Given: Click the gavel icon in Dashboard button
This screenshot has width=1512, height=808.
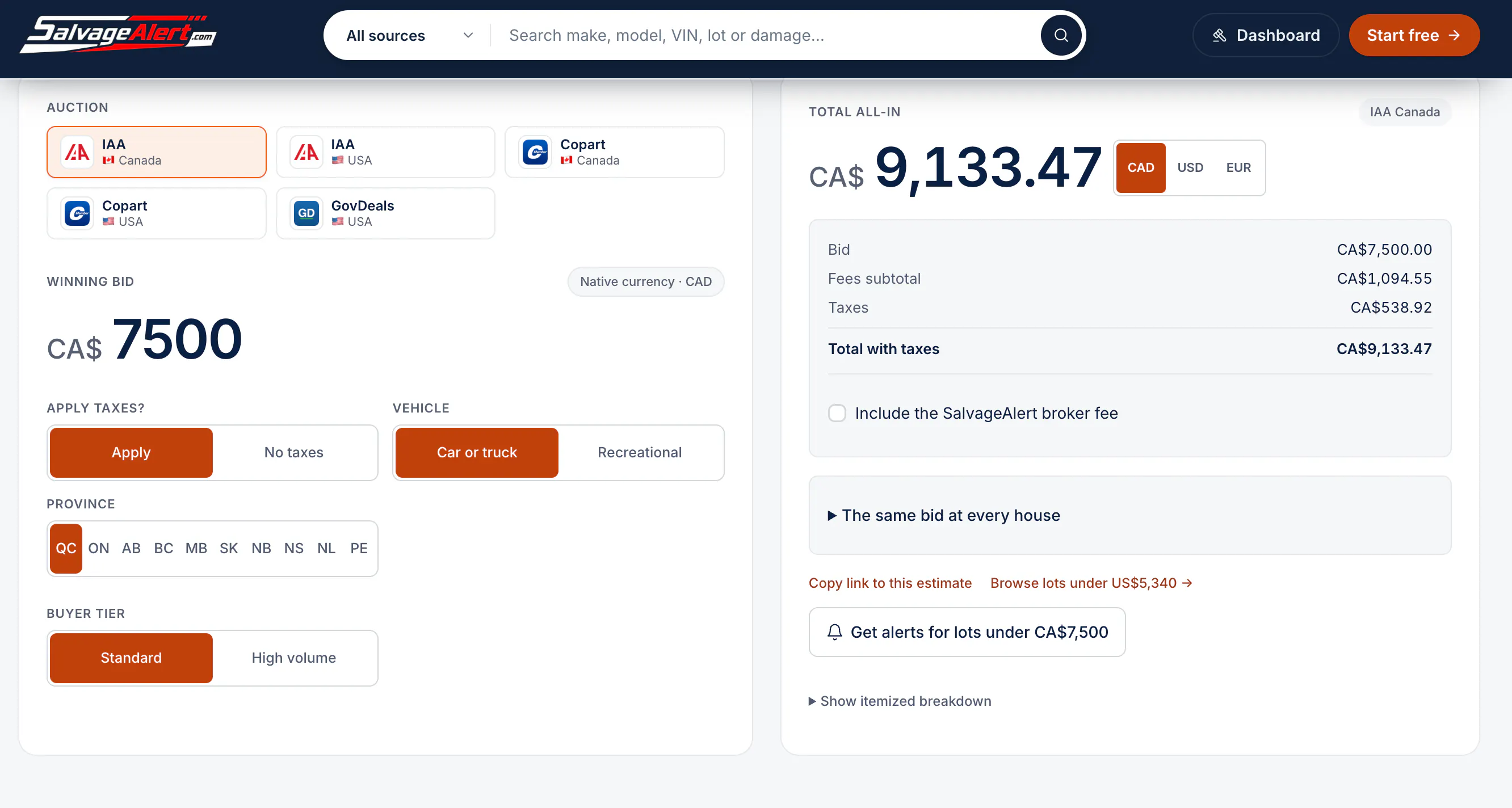Looking at the screenshot, I should [1219, 35].
